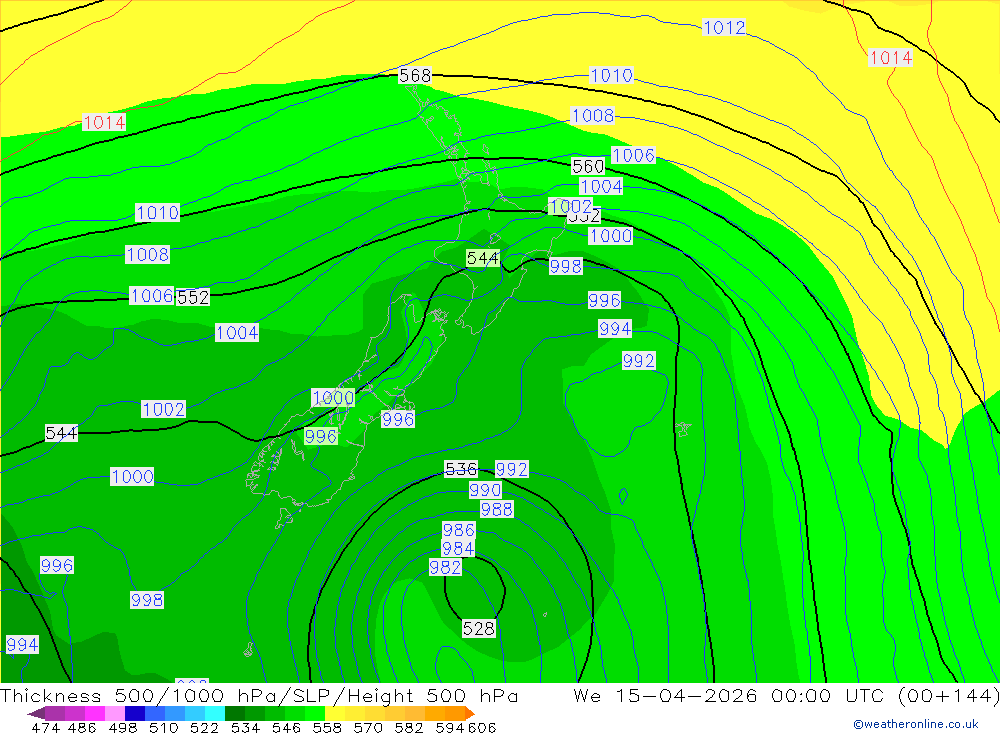
Task: Click the 528 contour label in the low
Action: [x=479, y=629]
